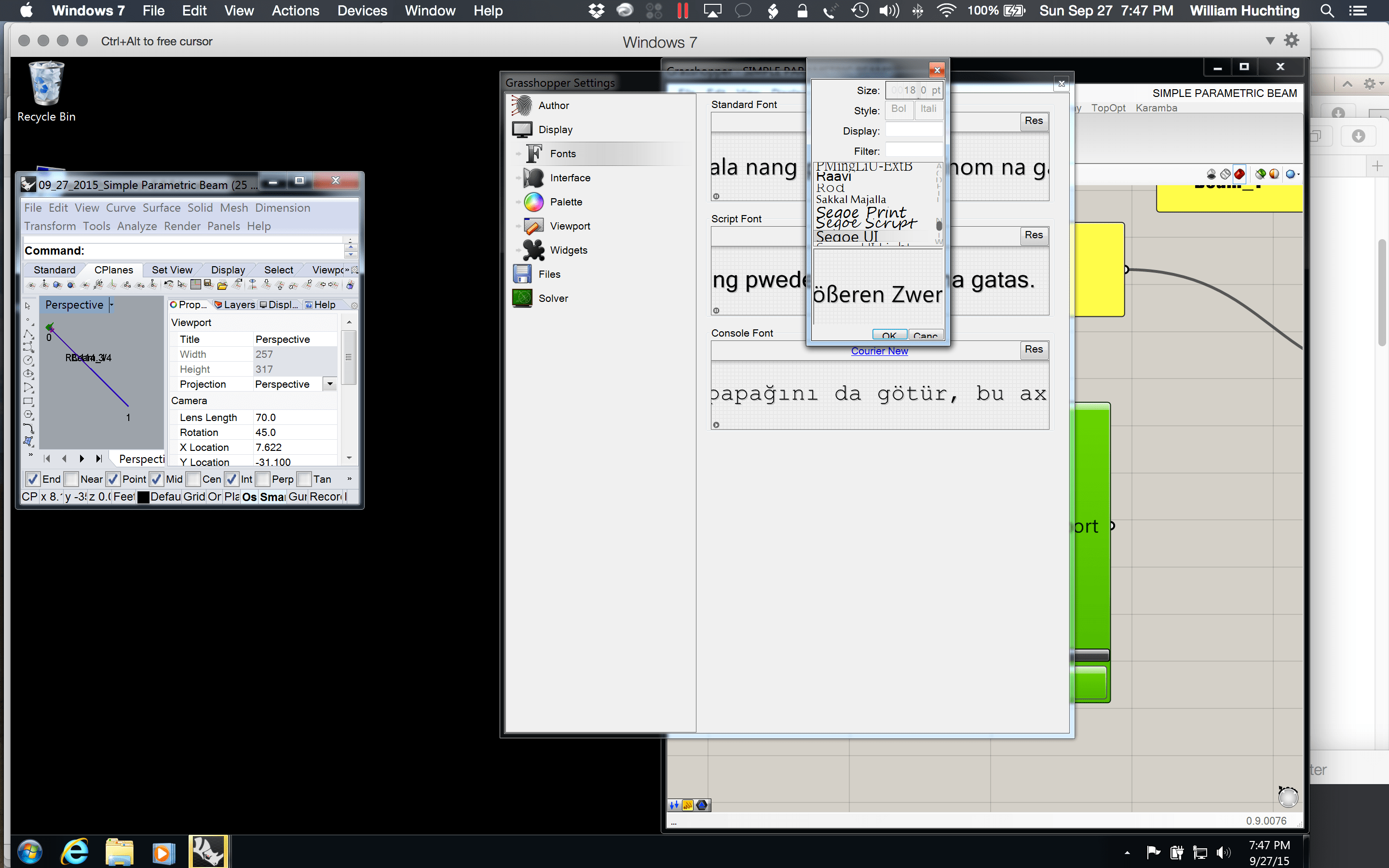Viewport: 1389px width, 868px height.
Task: Open the Analyze menu in Rhino
Action: (136, 227)
